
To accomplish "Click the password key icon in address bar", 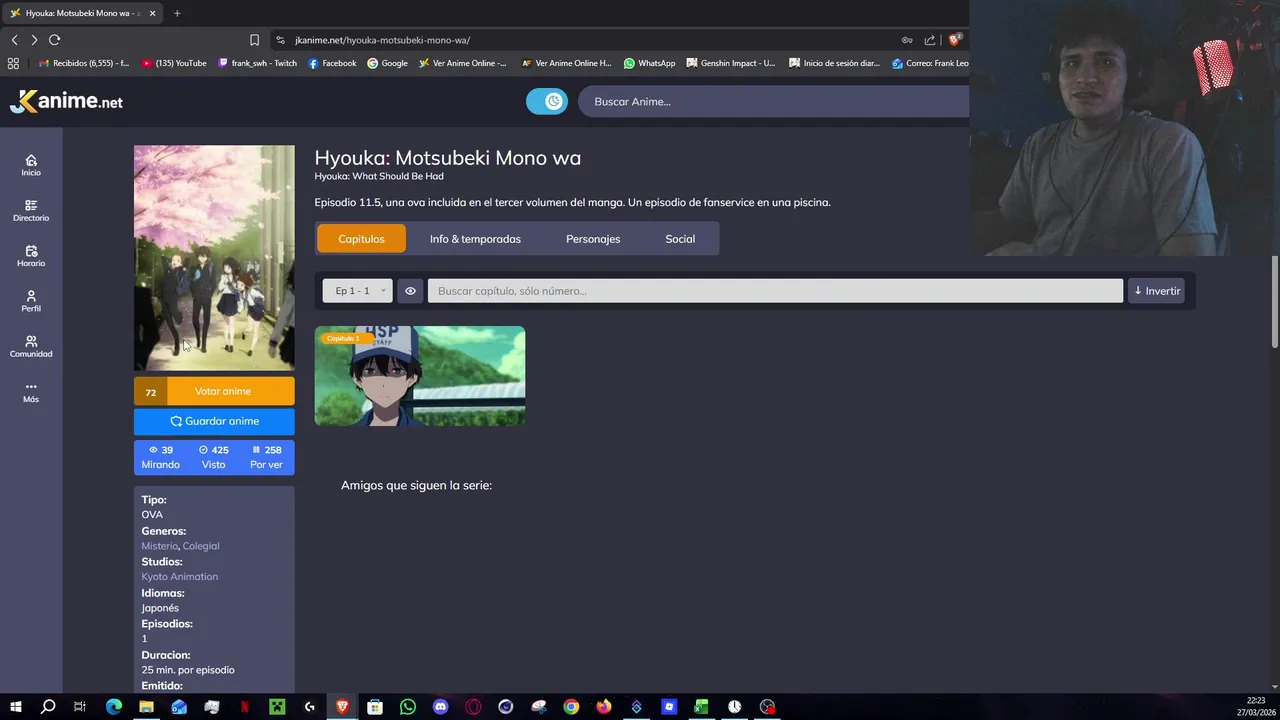I will [x=907, y=40].
